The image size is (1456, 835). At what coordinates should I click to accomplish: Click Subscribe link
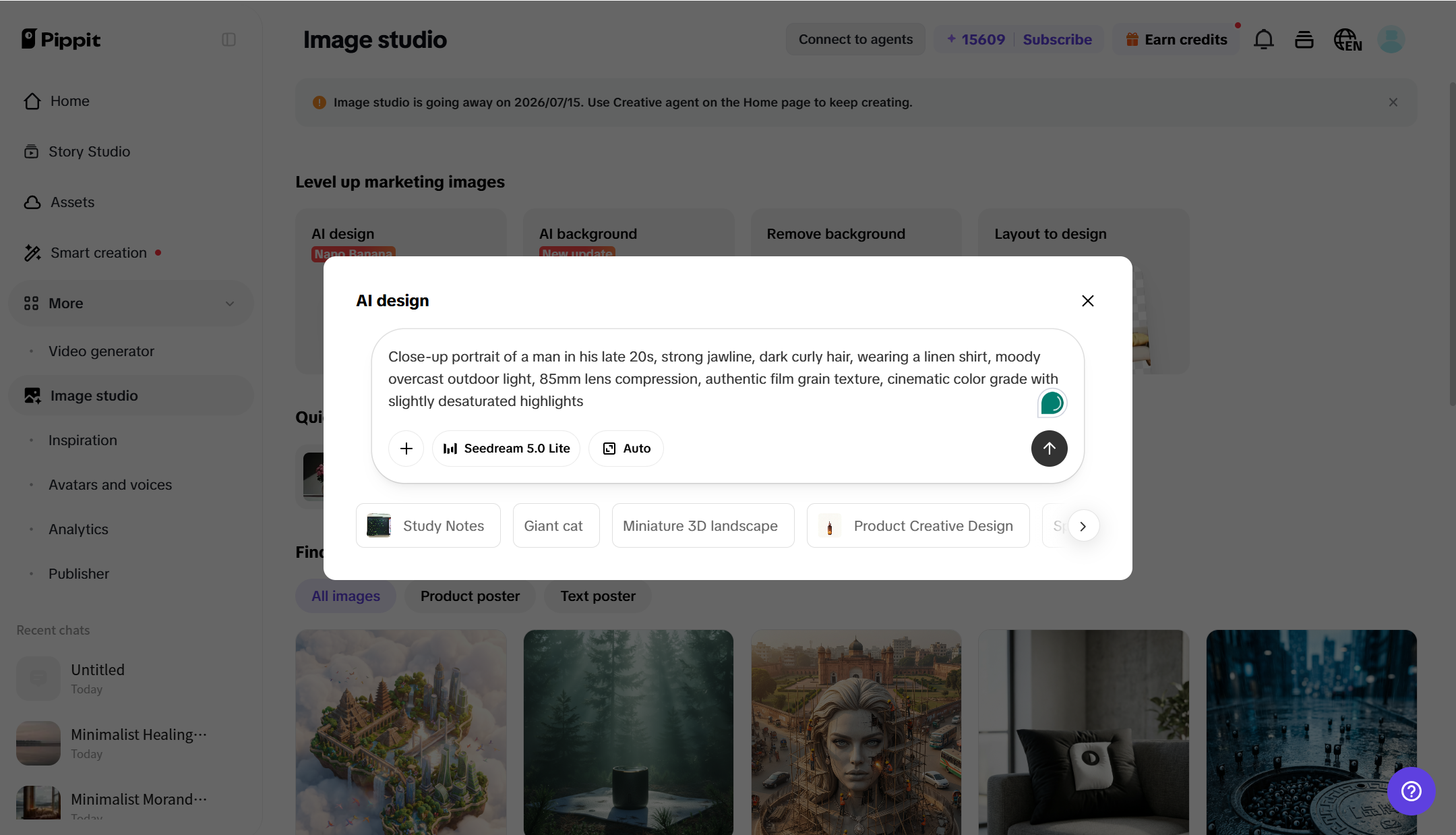coord(1057,39)
